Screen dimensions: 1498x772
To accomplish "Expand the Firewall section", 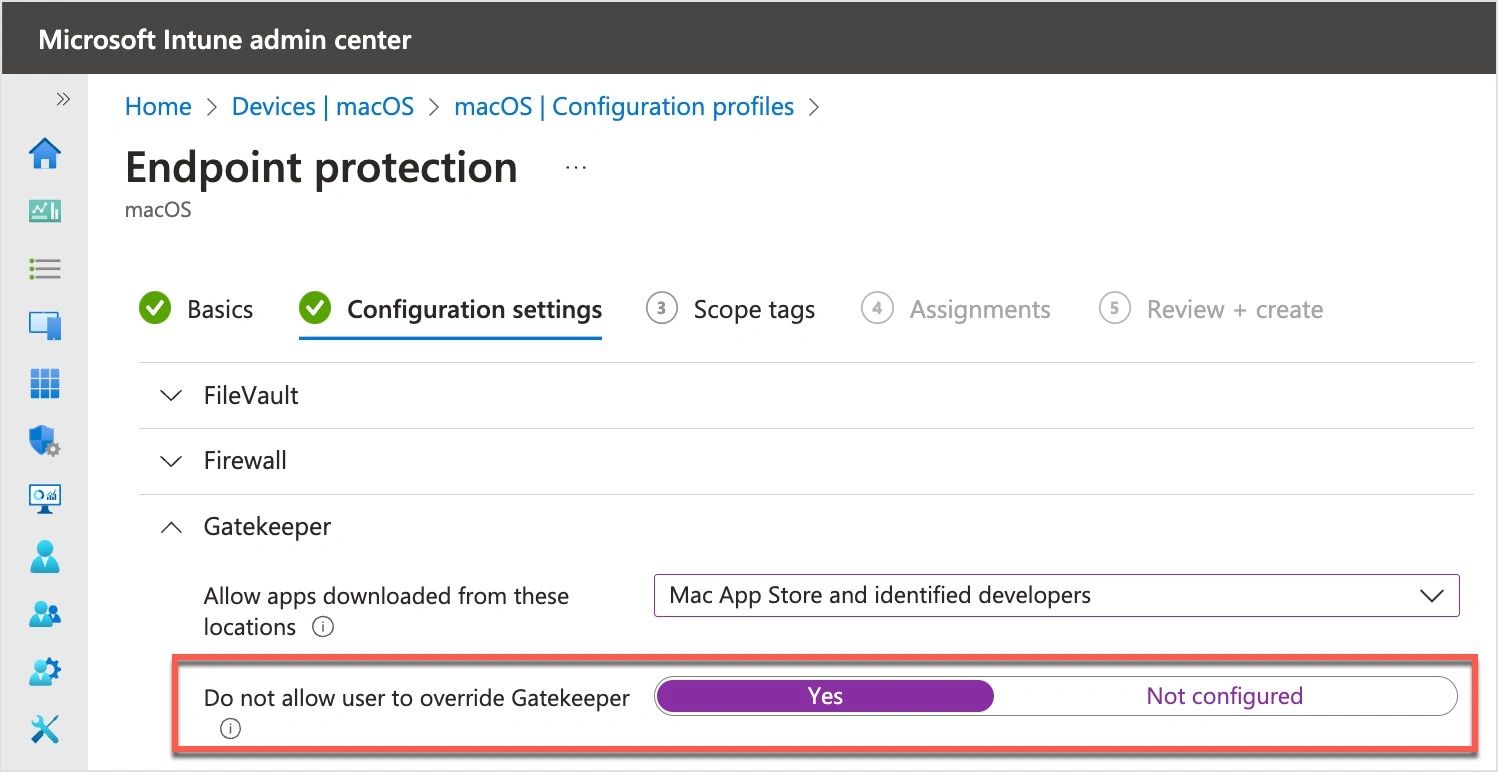I will pos(245,461).
